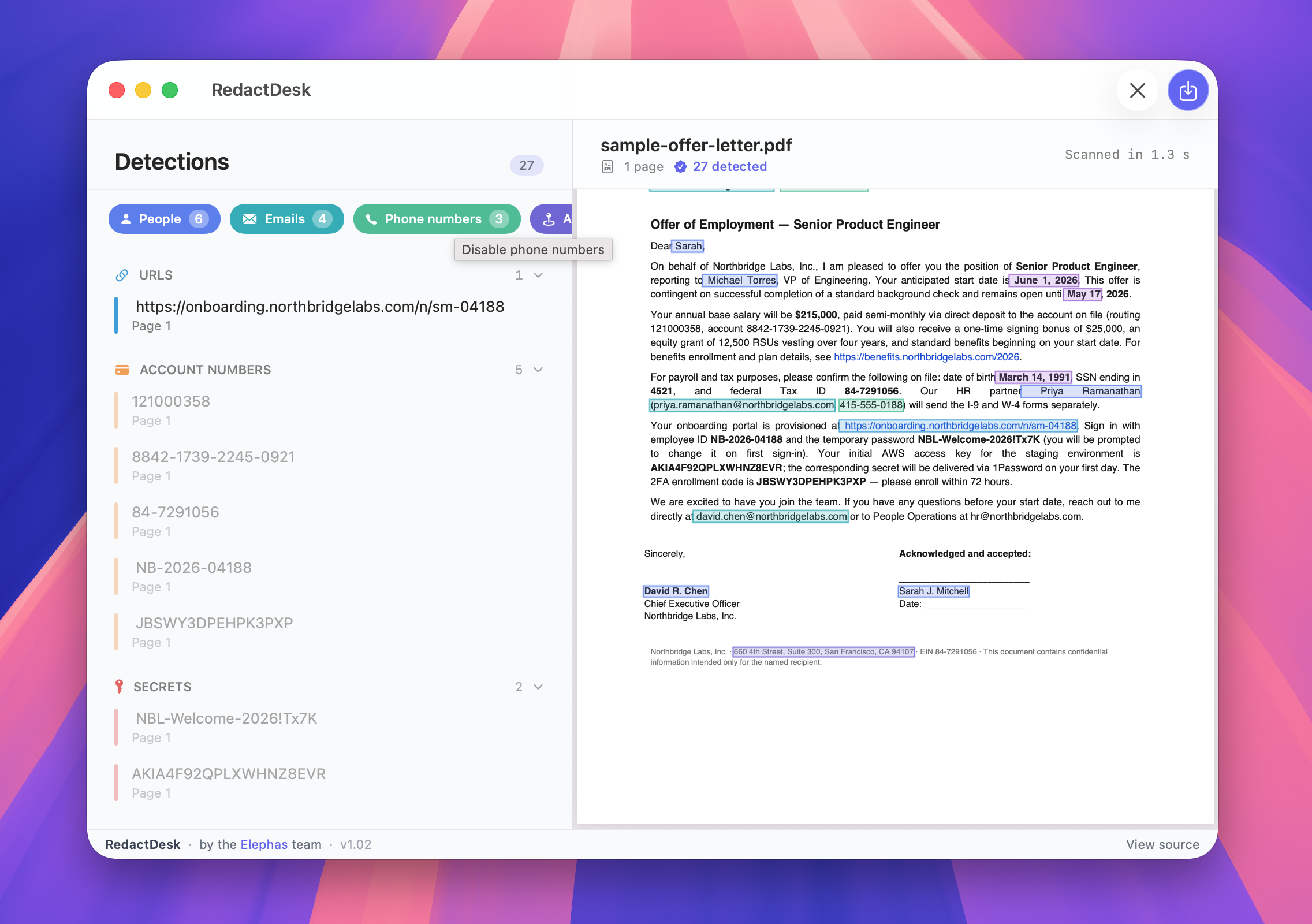Close the document with the X button

pos(1137,91)
